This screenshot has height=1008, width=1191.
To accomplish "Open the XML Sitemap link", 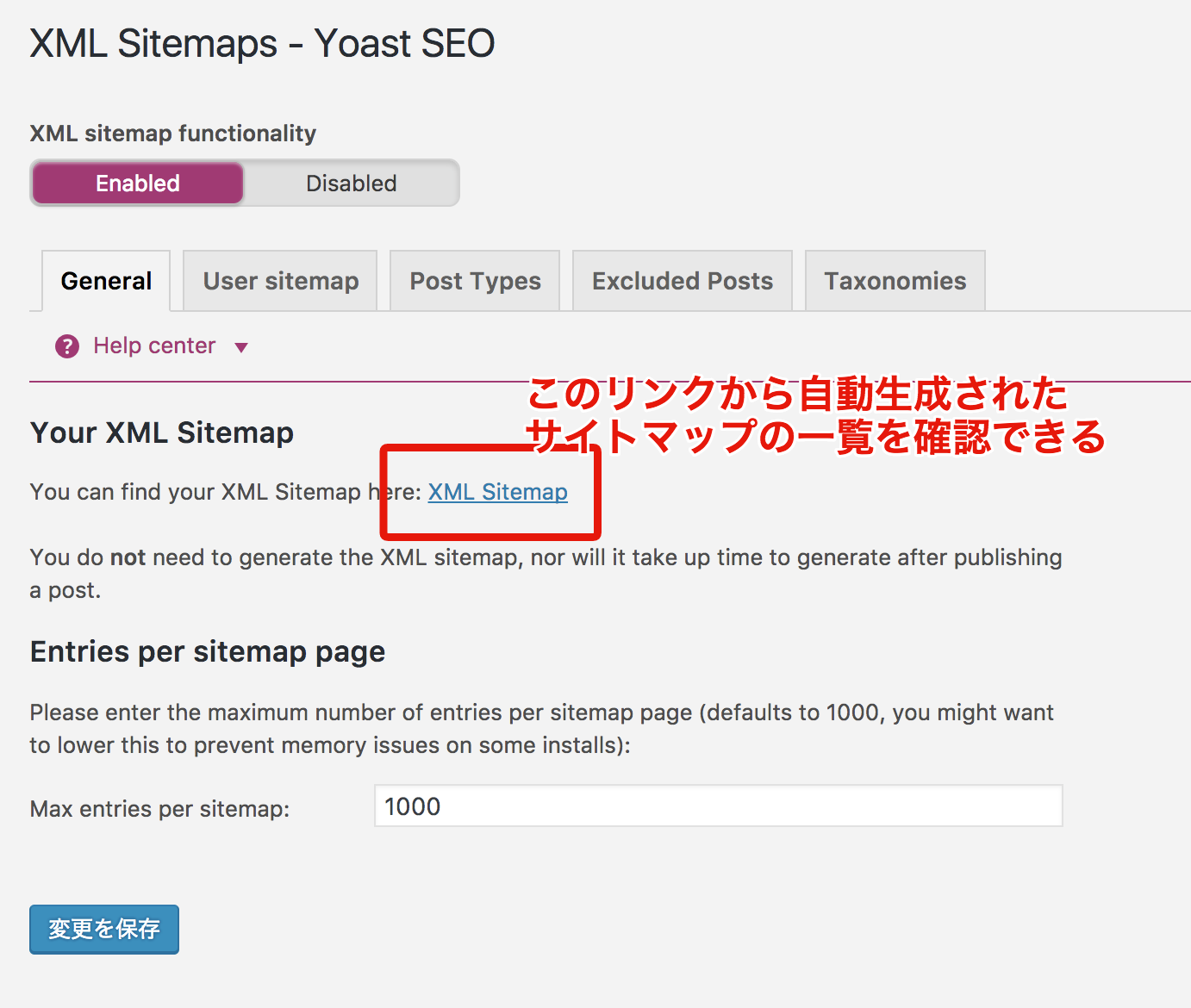I will click(x=497, y=492).
